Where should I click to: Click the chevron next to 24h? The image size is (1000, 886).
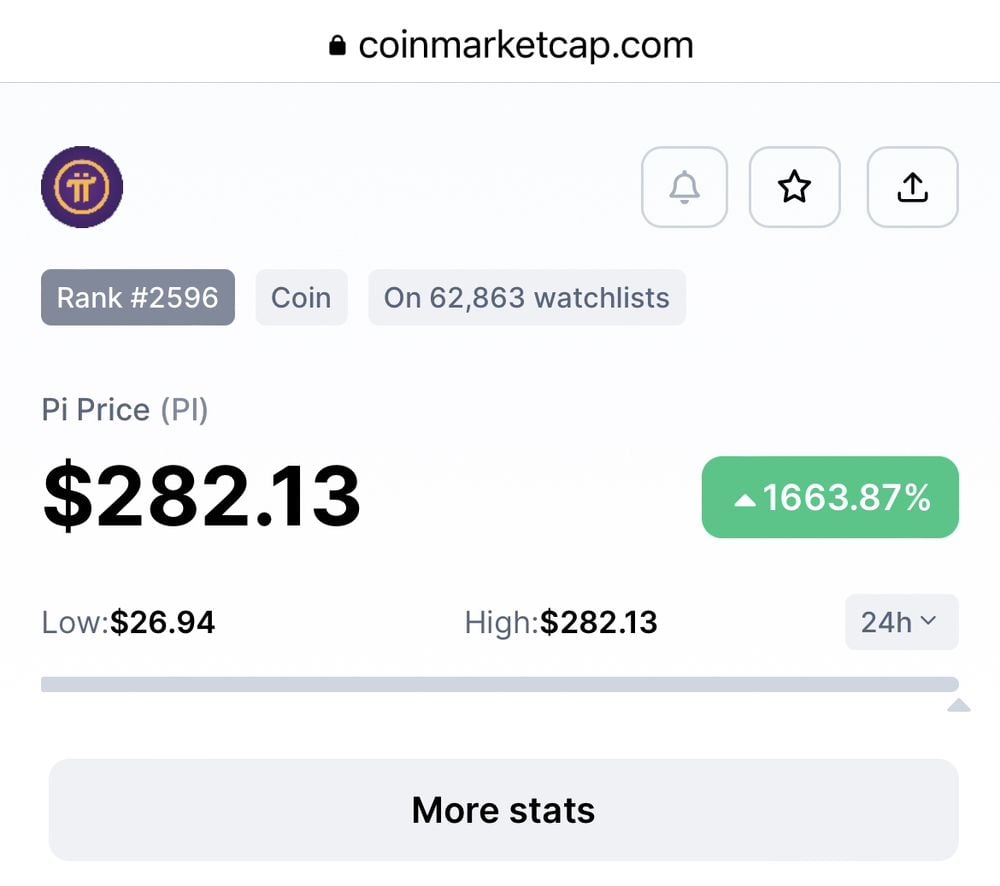928,621
